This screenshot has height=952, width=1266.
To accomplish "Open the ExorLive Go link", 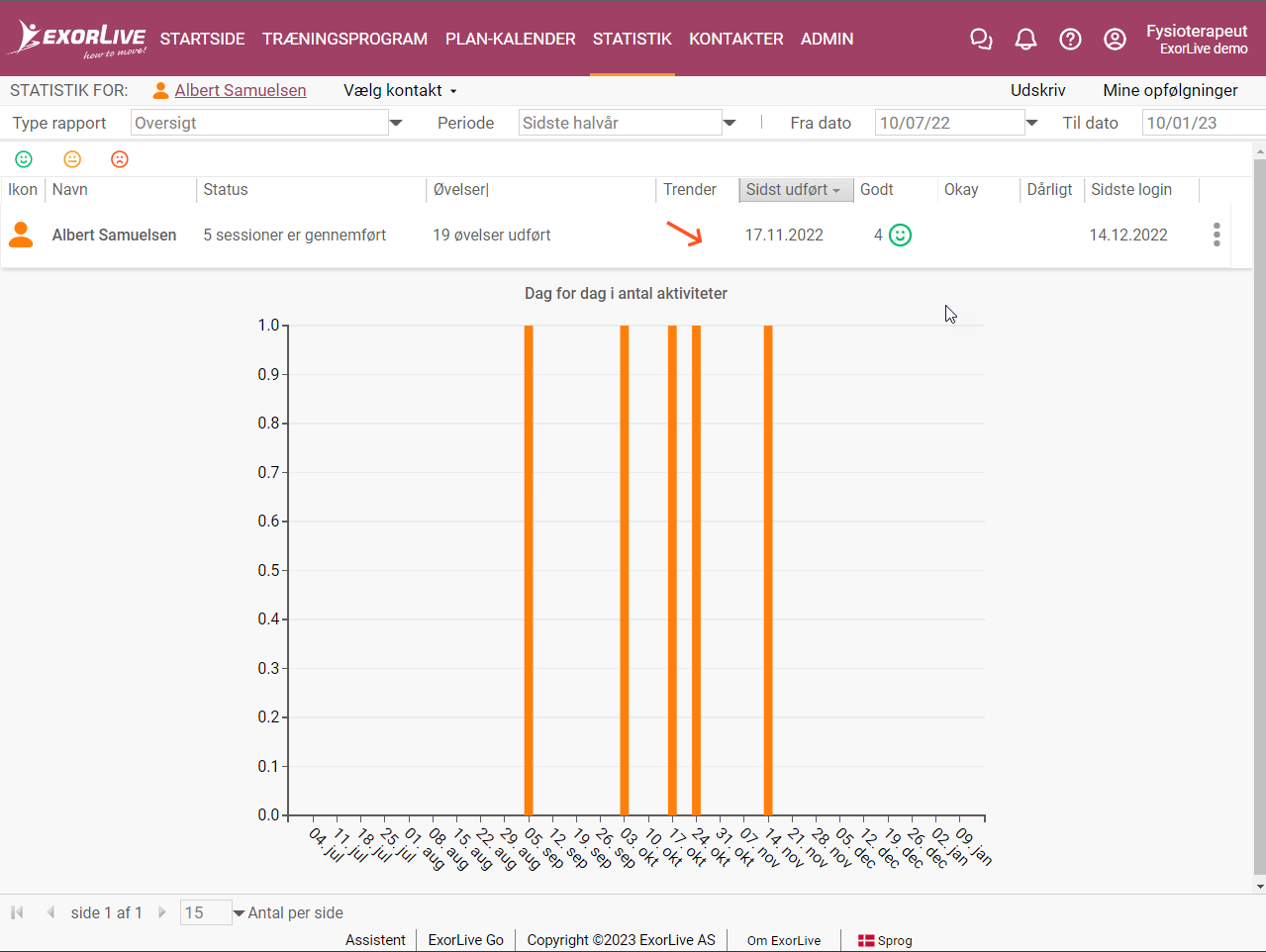I will (465, 940).
